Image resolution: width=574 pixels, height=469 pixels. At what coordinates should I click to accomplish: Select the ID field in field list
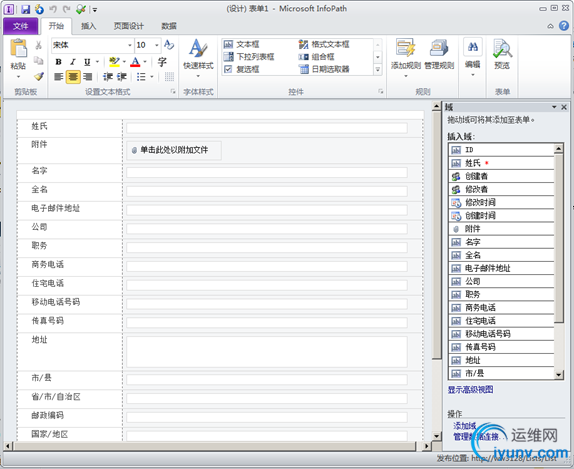click(501, 150)
